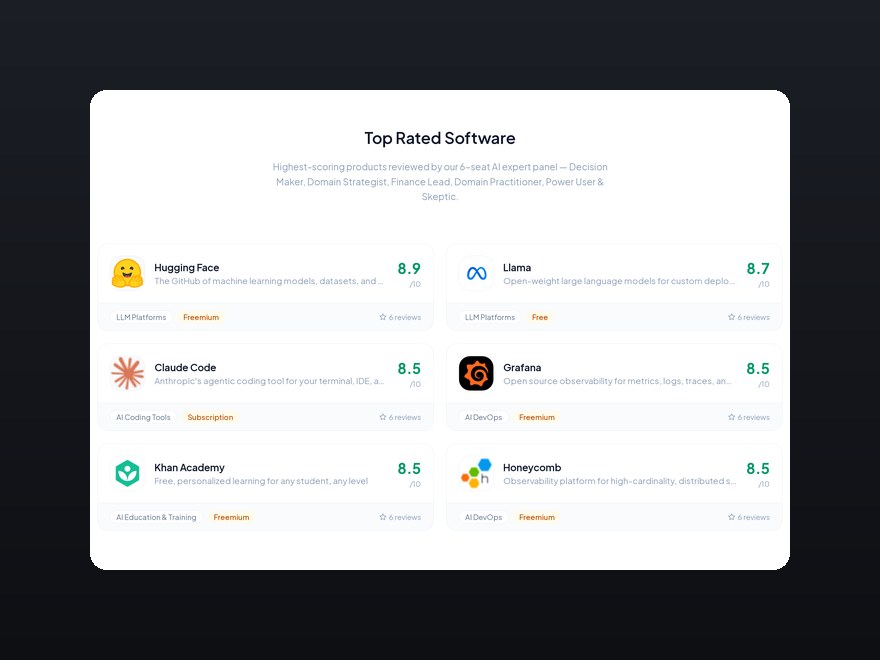Viewport: 880px width, 660px height.
Task: Click Claude Code agentic coding tool description
Action: click(x=269, y=381)
